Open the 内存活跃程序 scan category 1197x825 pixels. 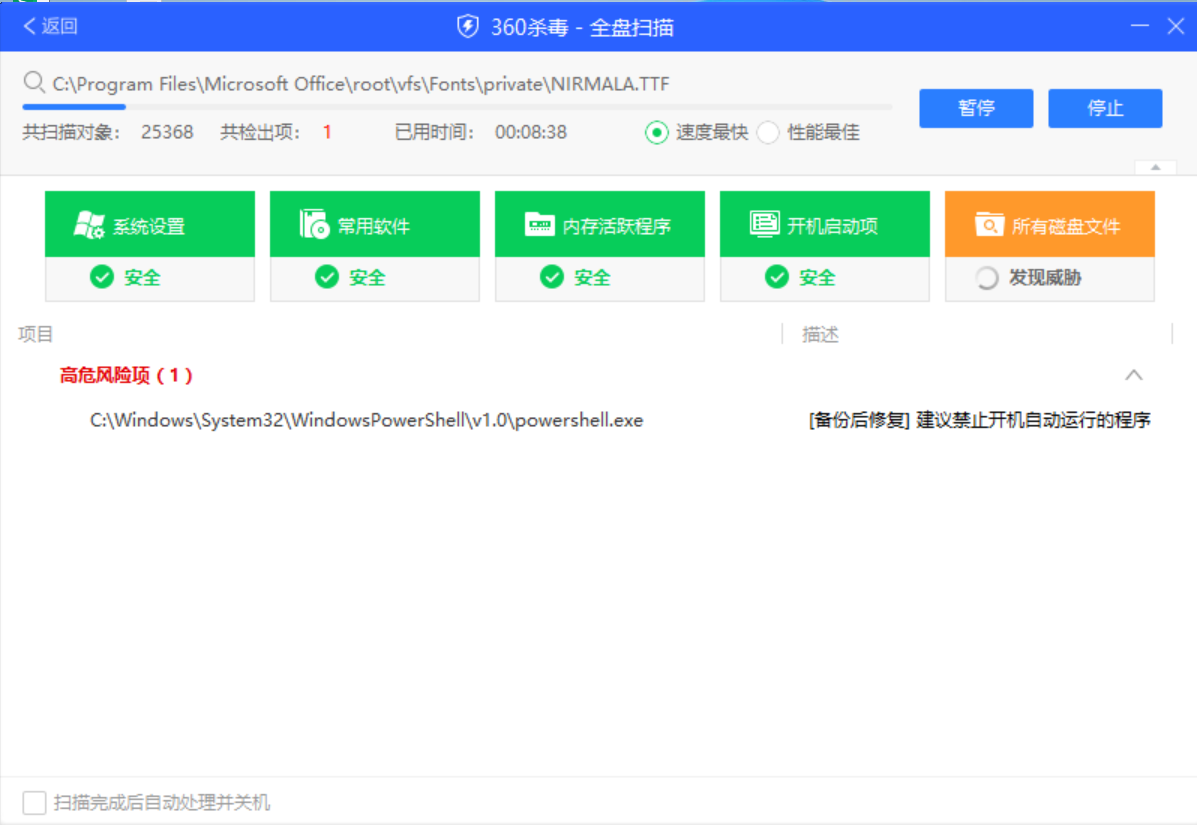coord(599,224)
